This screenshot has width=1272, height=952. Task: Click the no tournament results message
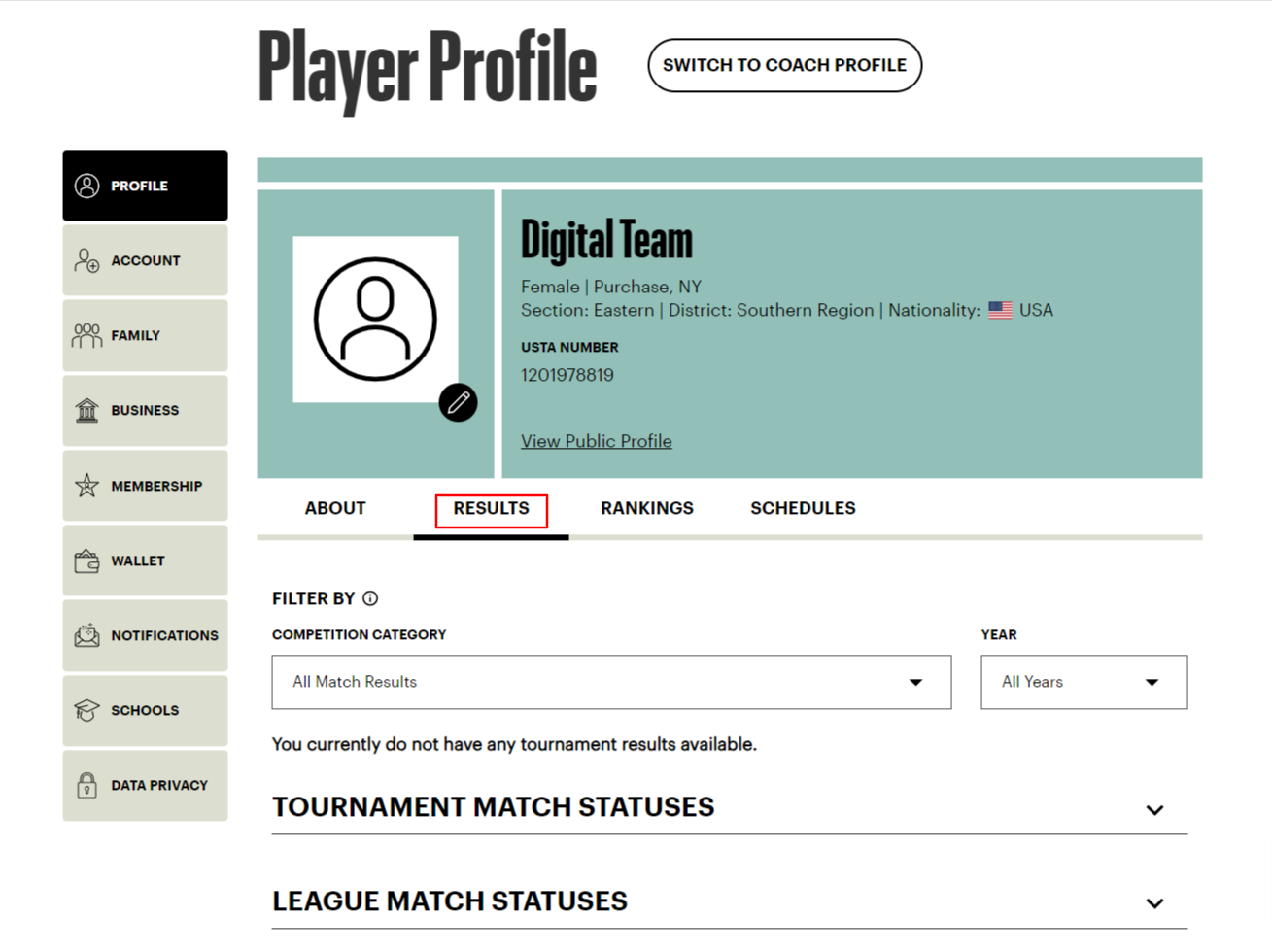tap(514, 744)
